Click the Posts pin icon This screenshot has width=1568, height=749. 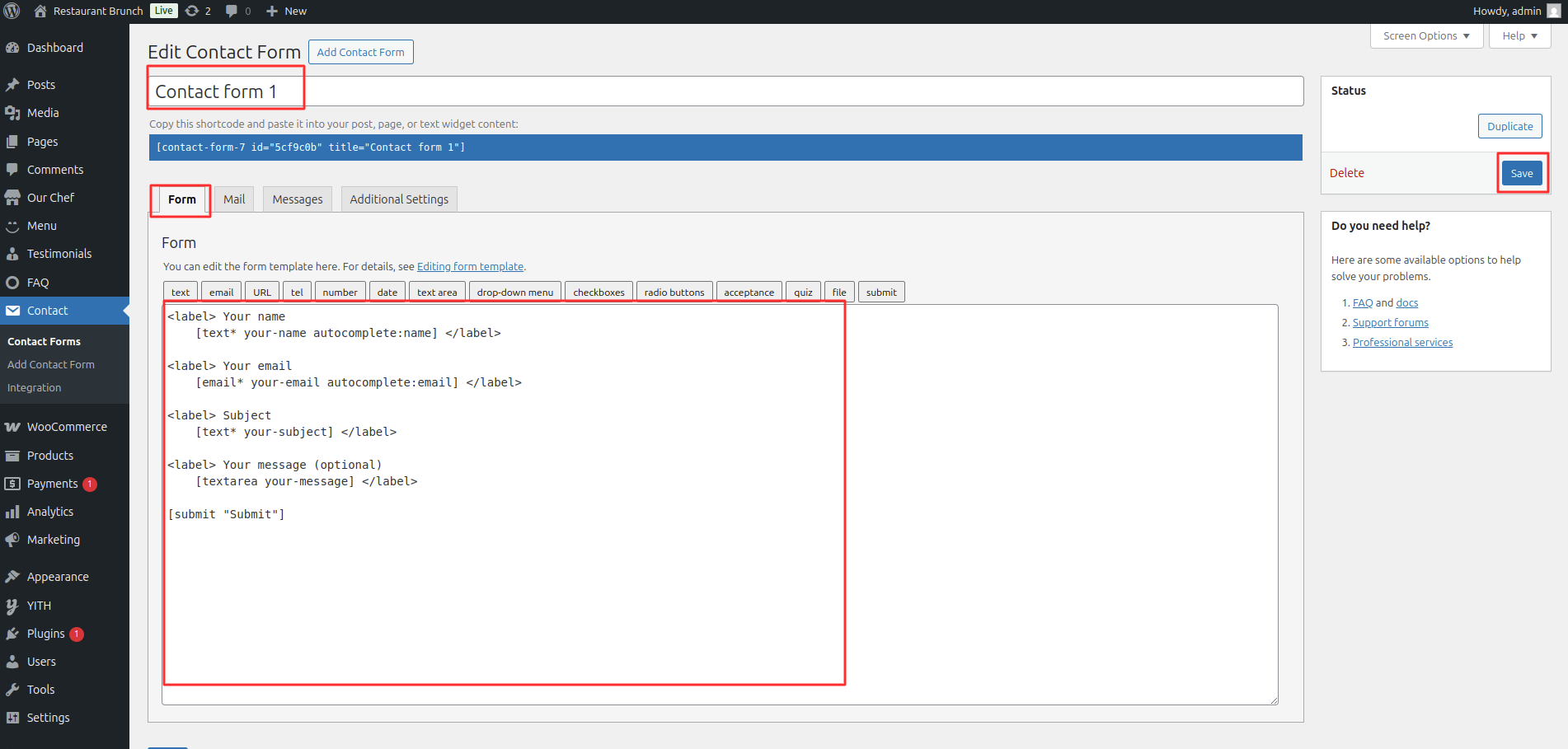pos(12,85)
